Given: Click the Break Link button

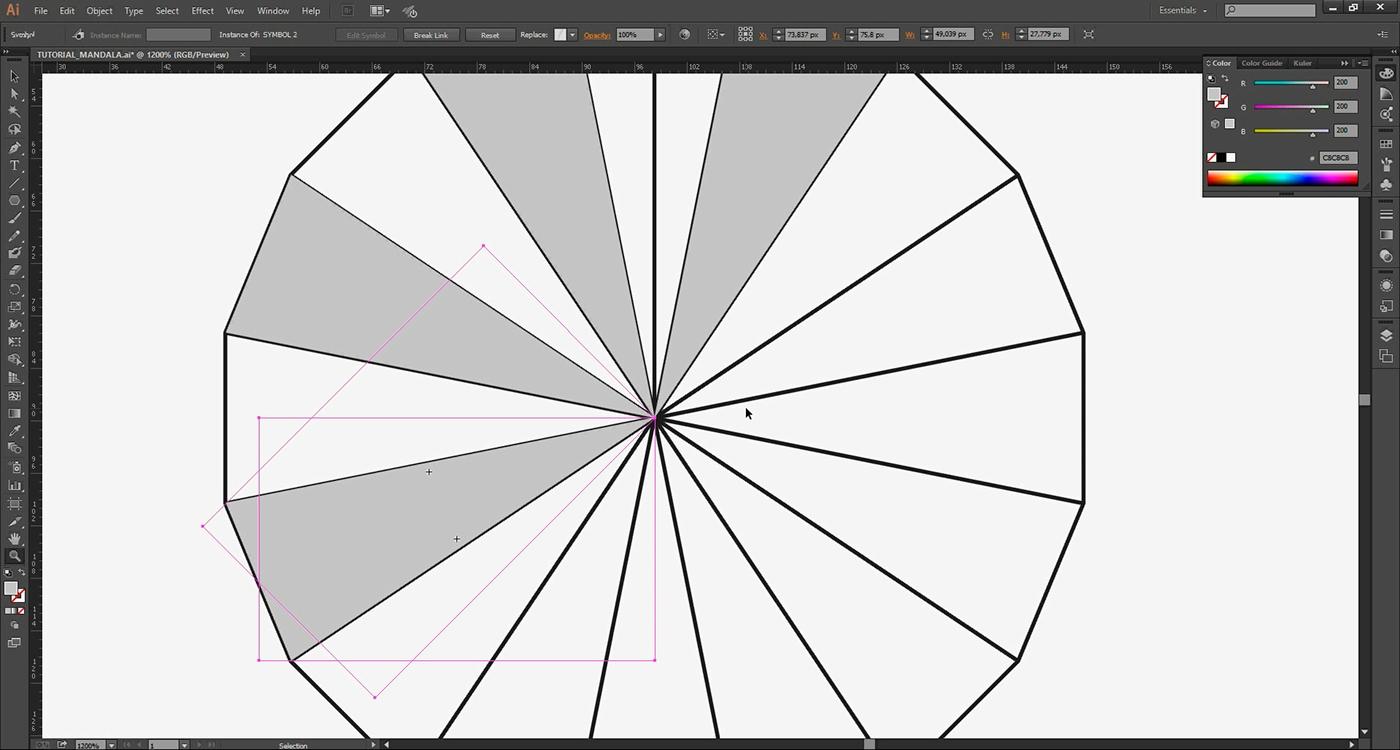Looking at the screenshot, I should tap(431, 35).
